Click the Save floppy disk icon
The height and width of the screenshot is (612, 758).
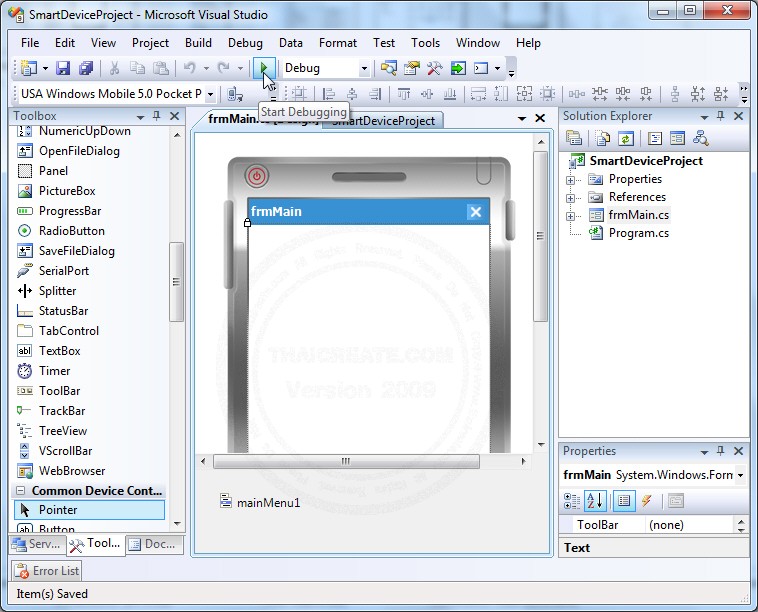click(x=63, y=68)
